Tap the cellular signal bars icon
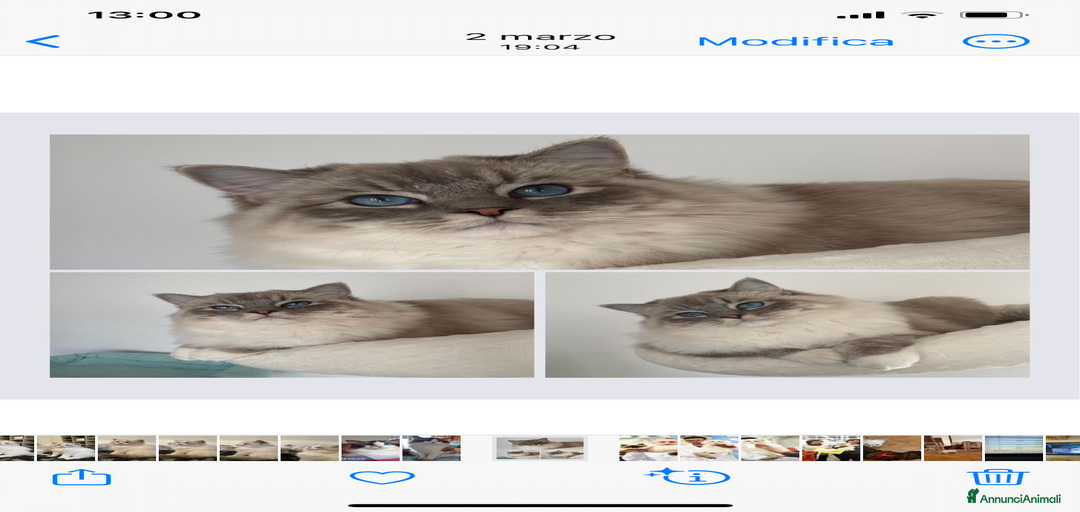Screen dimensions: 1080x512 click(x=860, y=15)
